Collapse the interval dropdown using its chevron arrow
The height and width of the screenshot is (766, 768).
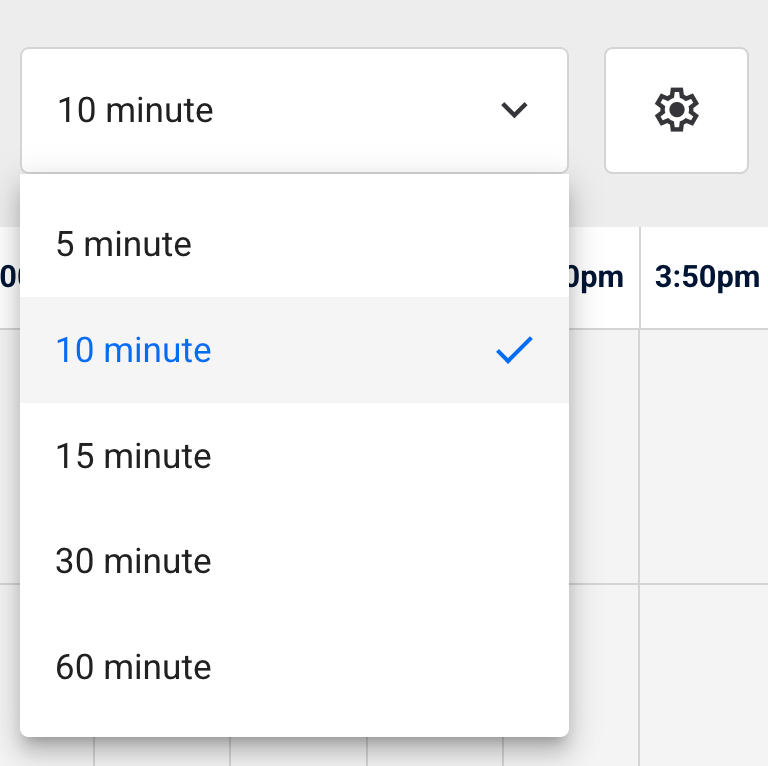[x=514, y=110]
